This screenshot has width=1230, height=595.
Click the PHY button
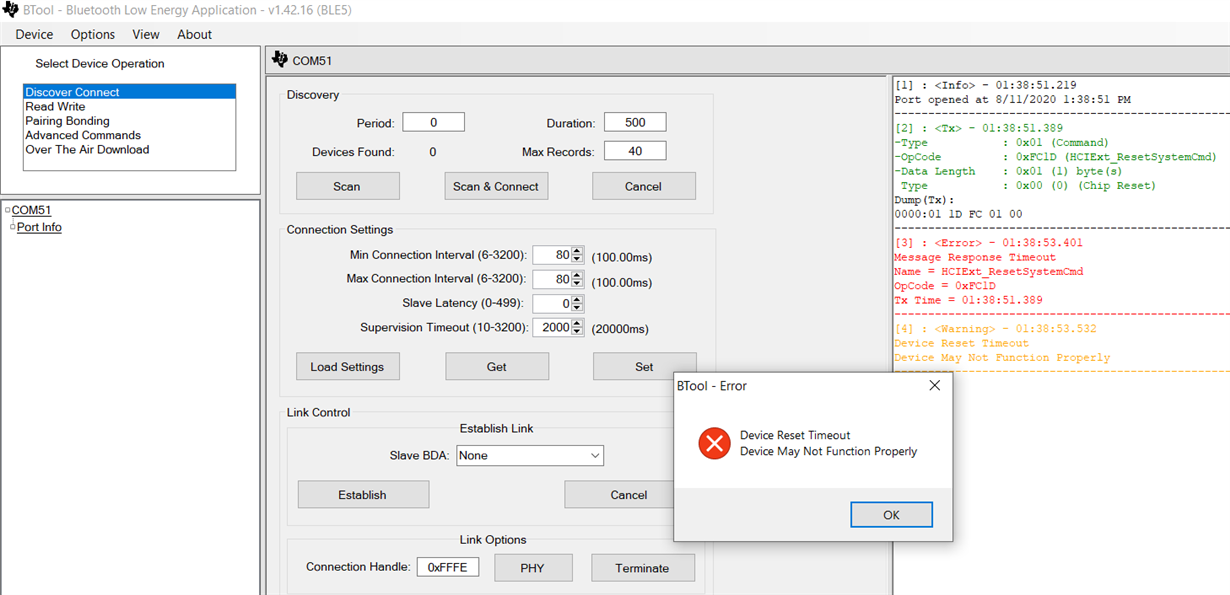532,568
